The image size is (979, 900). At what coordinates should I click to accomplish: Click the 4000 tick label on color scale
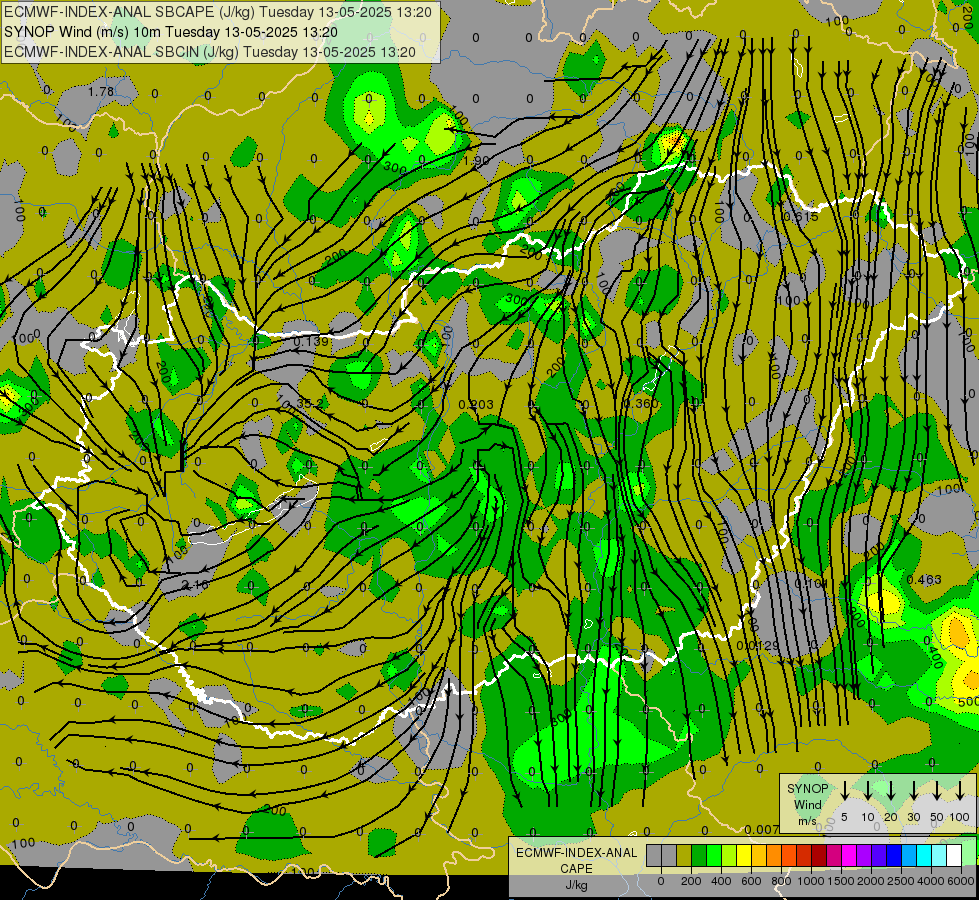(x=931, y=881)
